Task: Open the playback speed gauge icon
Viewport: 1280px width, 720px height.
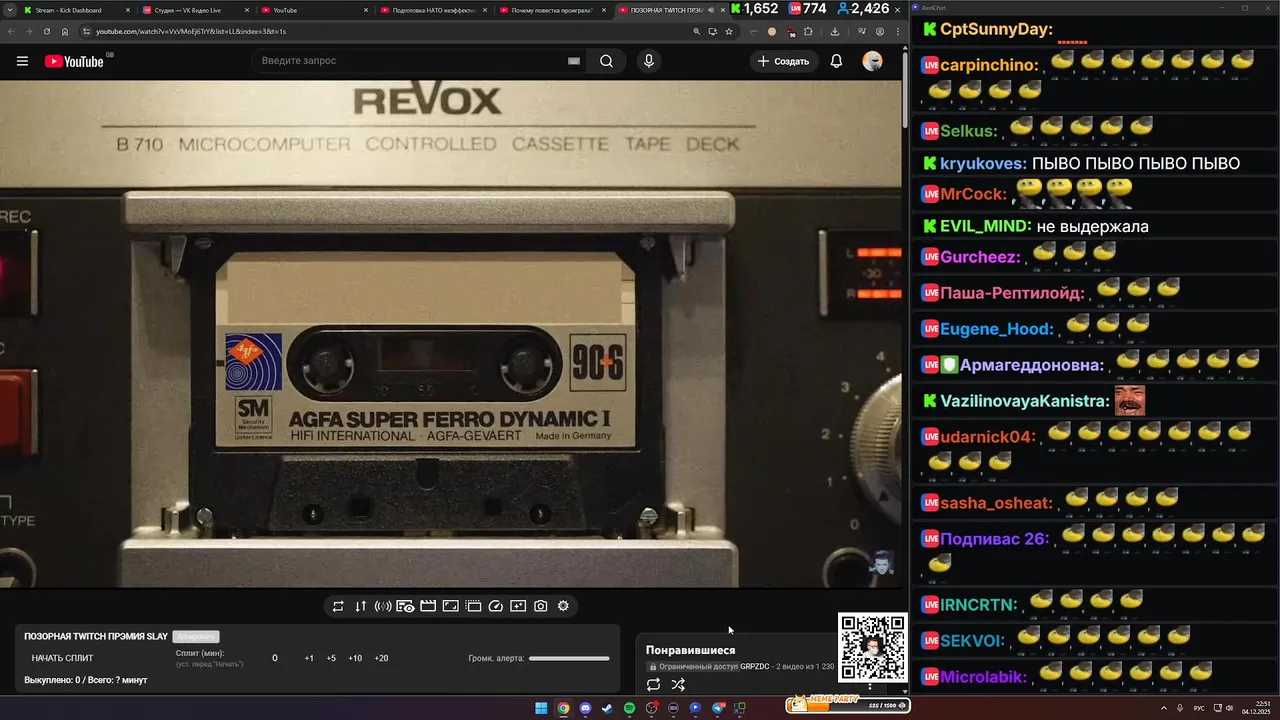Action: tap(496, 606)
